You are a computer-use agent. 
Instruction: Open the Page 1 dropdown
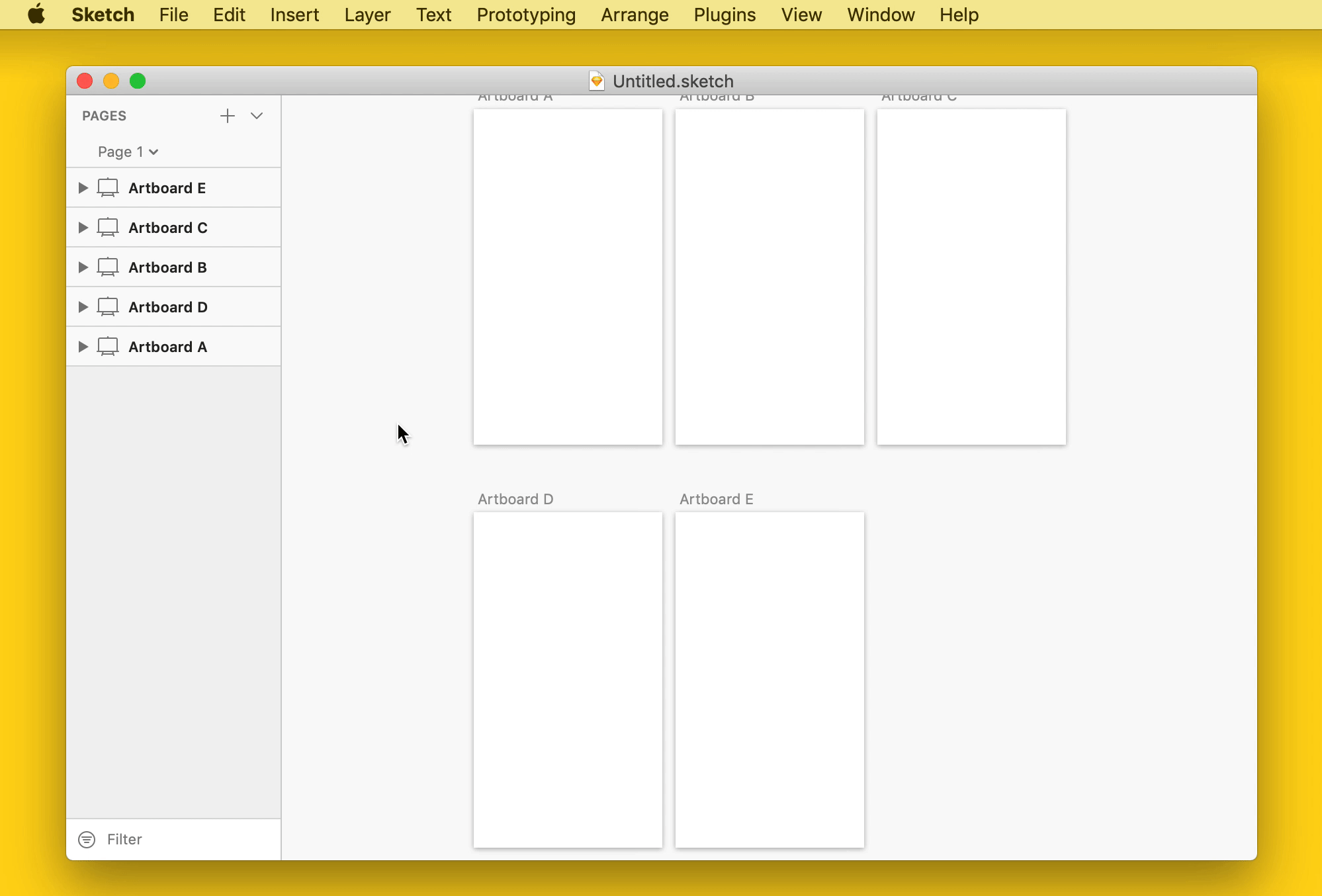click(x=128, y=152)
